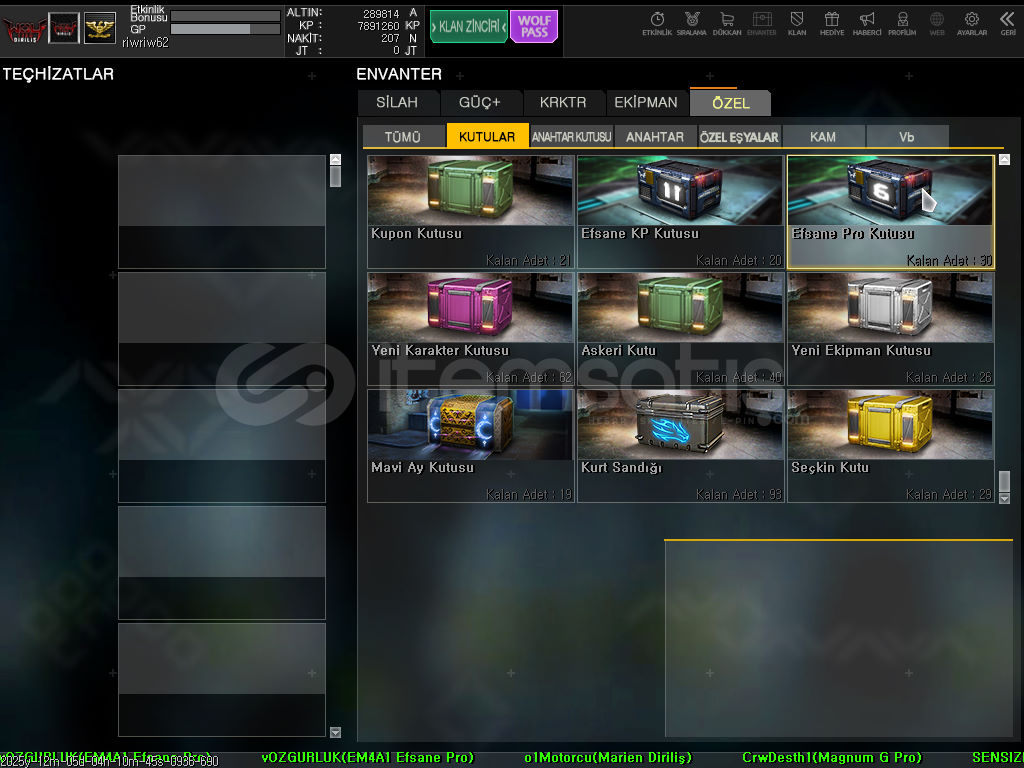The image size is (1024, 768).
Task: Select the Askeri Kutu box
Action: pyautogui.click(x=680, y=329)
